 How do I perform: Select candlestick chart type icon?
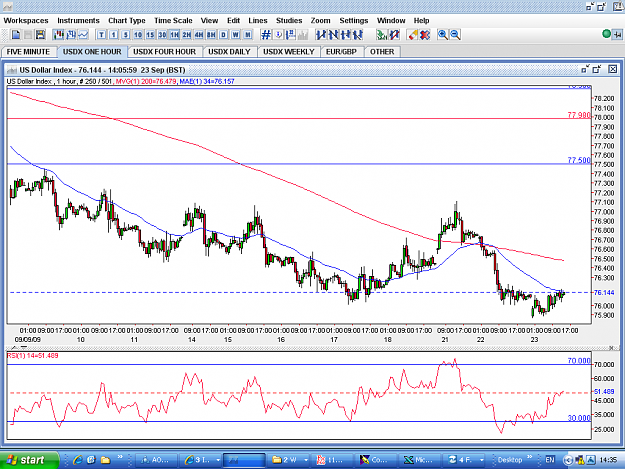[59, 35]
